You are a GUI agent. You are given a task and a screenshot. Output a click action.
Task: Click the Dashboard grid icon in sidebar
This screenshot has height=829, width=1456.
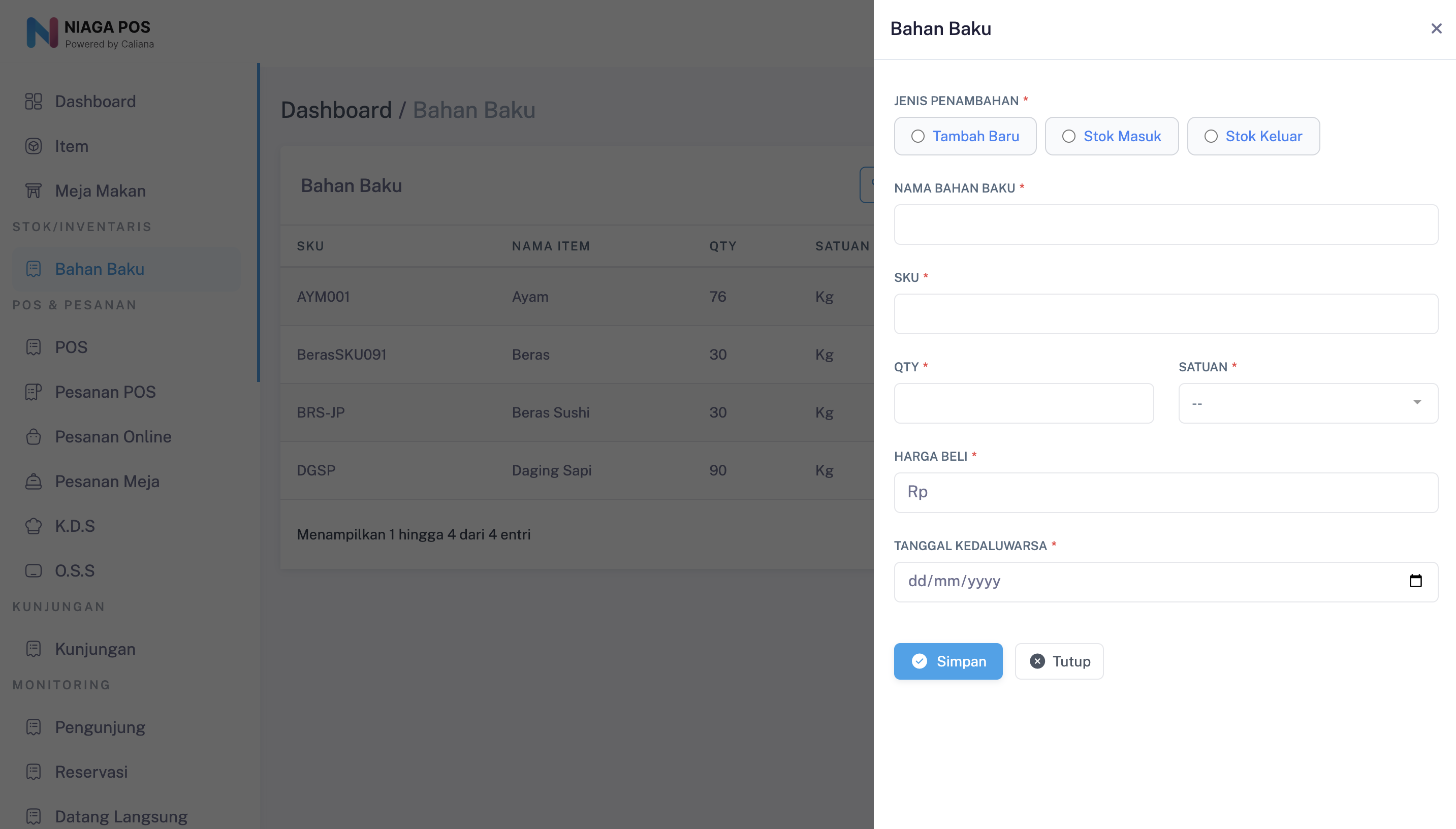(x=34, y=102)
